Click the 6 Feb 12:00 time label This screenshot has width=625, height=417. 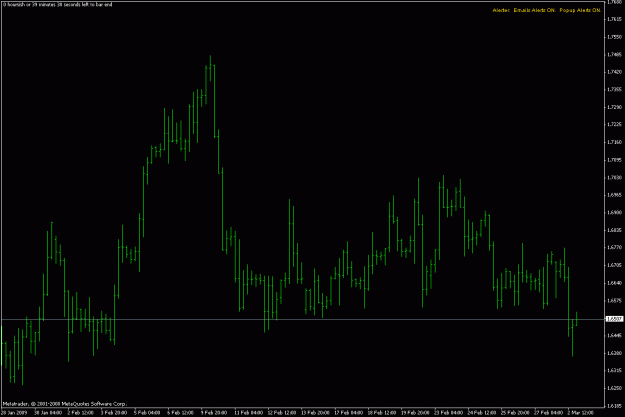(181, 413)
